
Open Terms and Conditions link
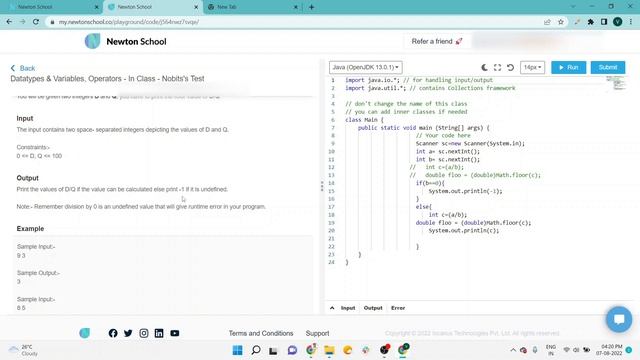pos(261,333)
